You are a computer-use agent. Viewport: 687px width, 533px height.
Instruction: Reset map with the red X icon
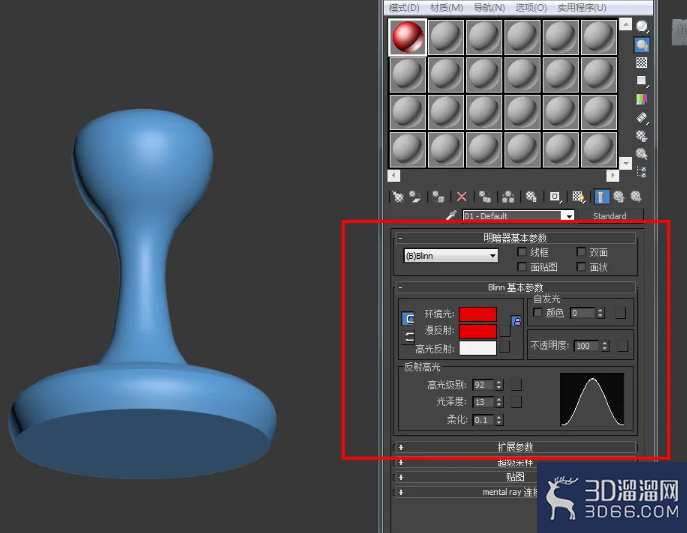(461, 197)
